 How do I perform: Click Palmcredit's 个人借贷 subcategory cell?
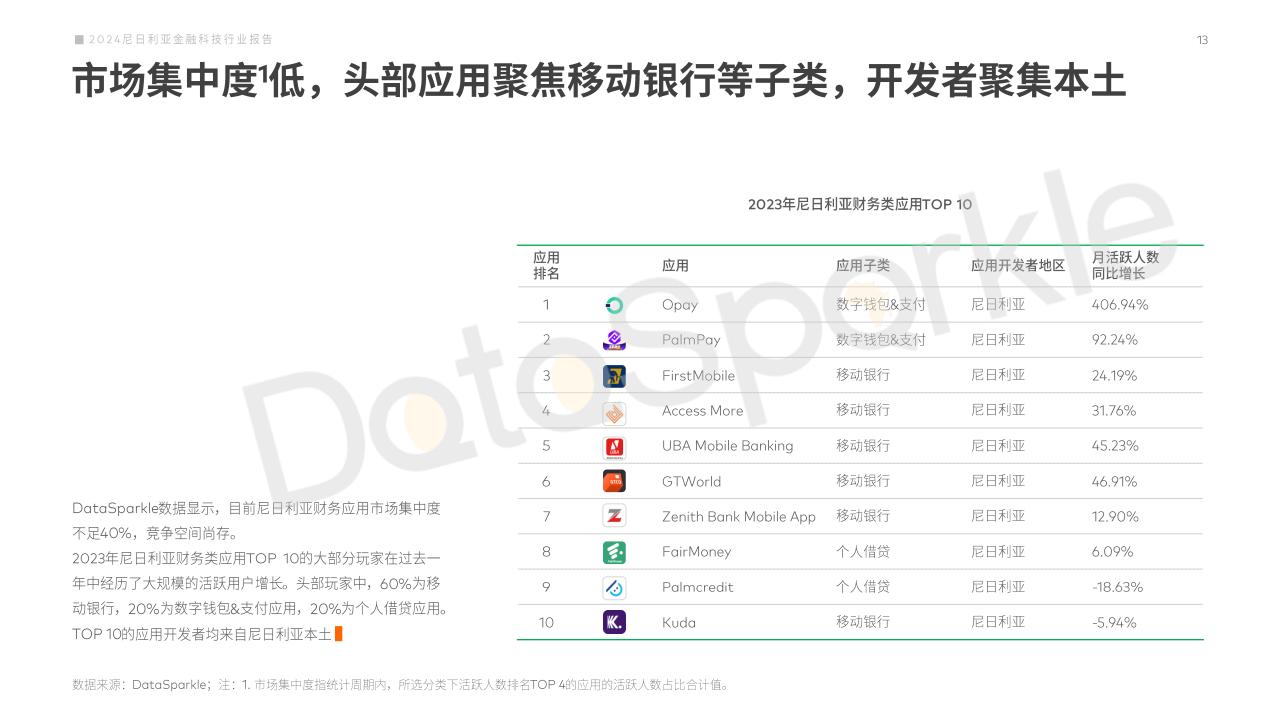coord(863,587)
